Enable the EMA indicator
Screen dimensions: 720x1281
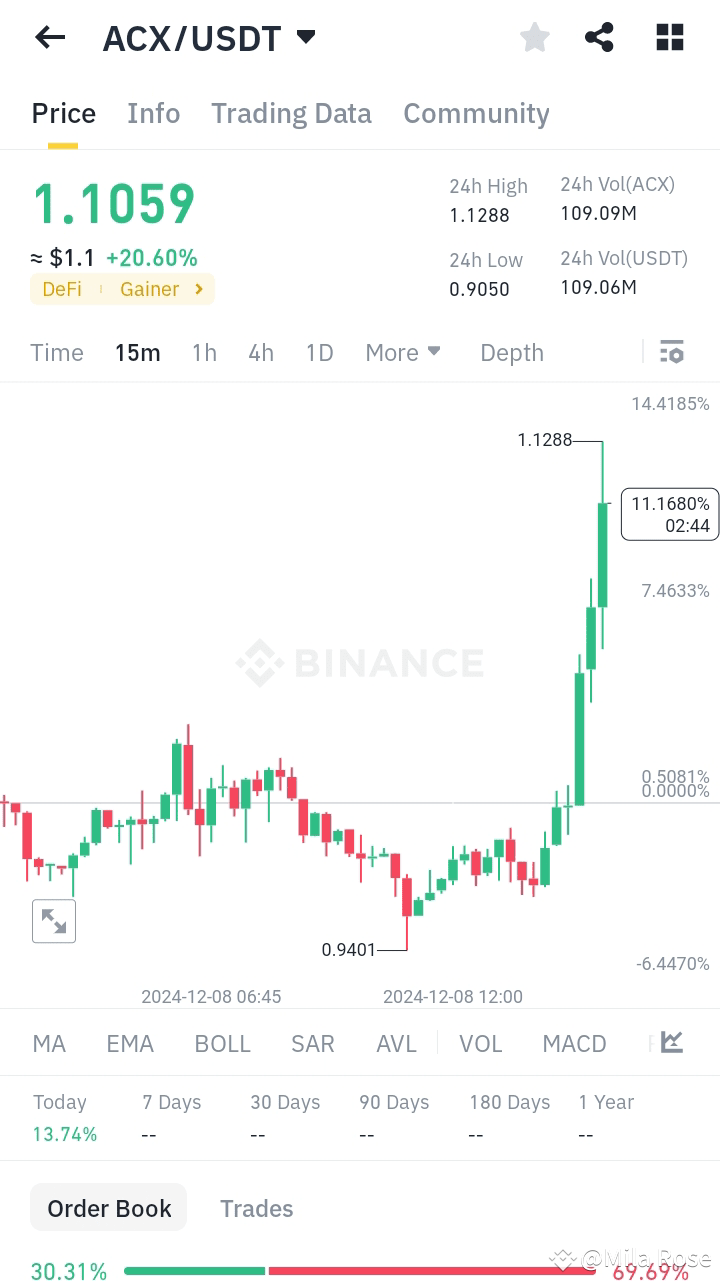pos(130,1043)
